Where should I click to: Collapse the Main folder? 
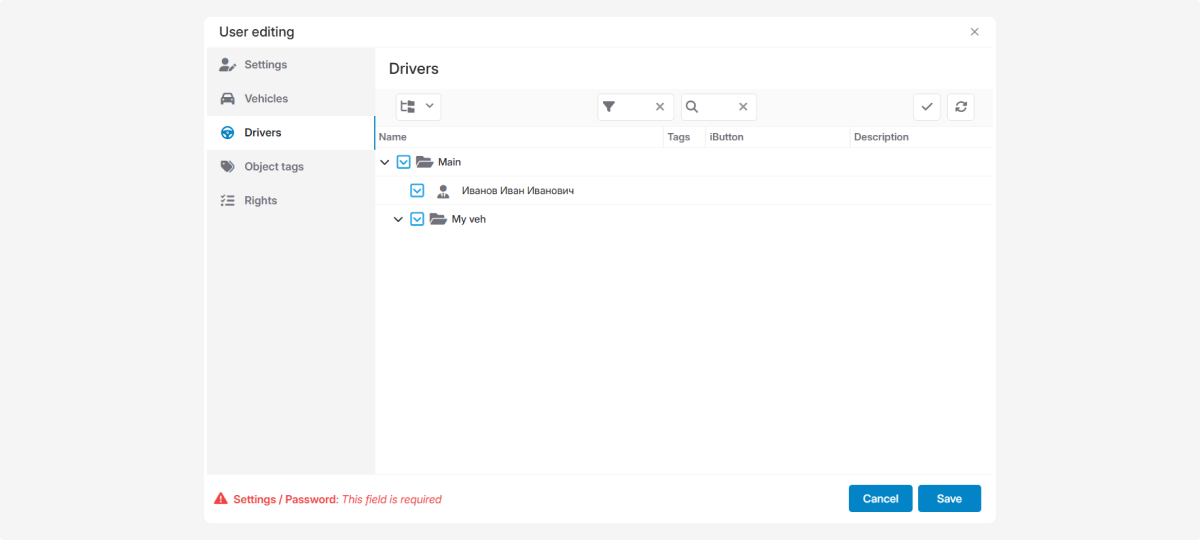[385, 162]
